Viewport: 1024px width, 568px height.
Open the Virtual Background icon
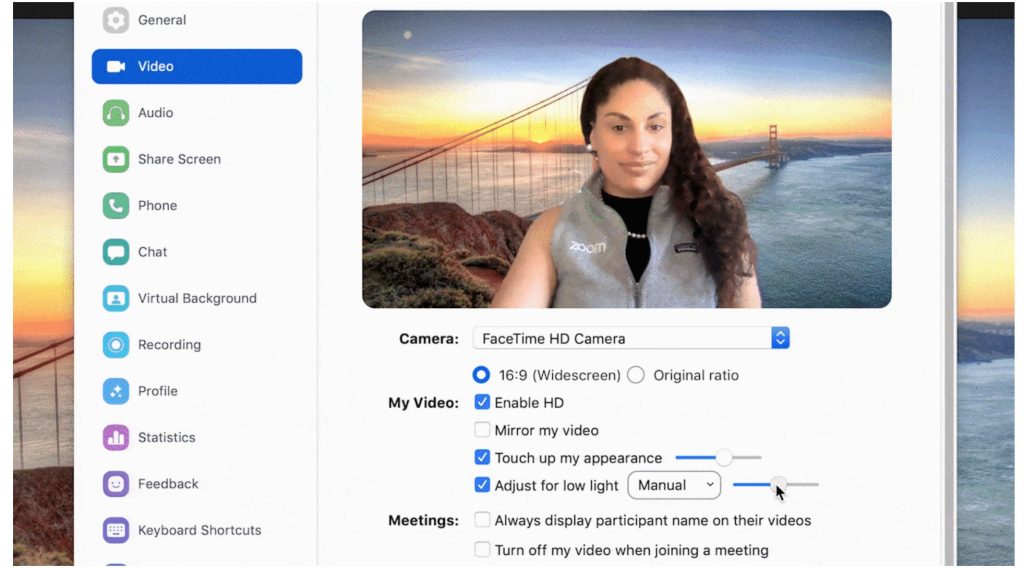116,298
